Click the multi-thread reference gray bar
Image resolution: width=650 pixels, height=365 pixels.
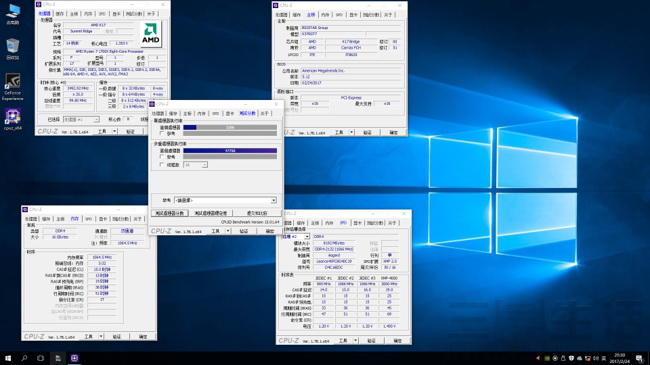(230, 157)
